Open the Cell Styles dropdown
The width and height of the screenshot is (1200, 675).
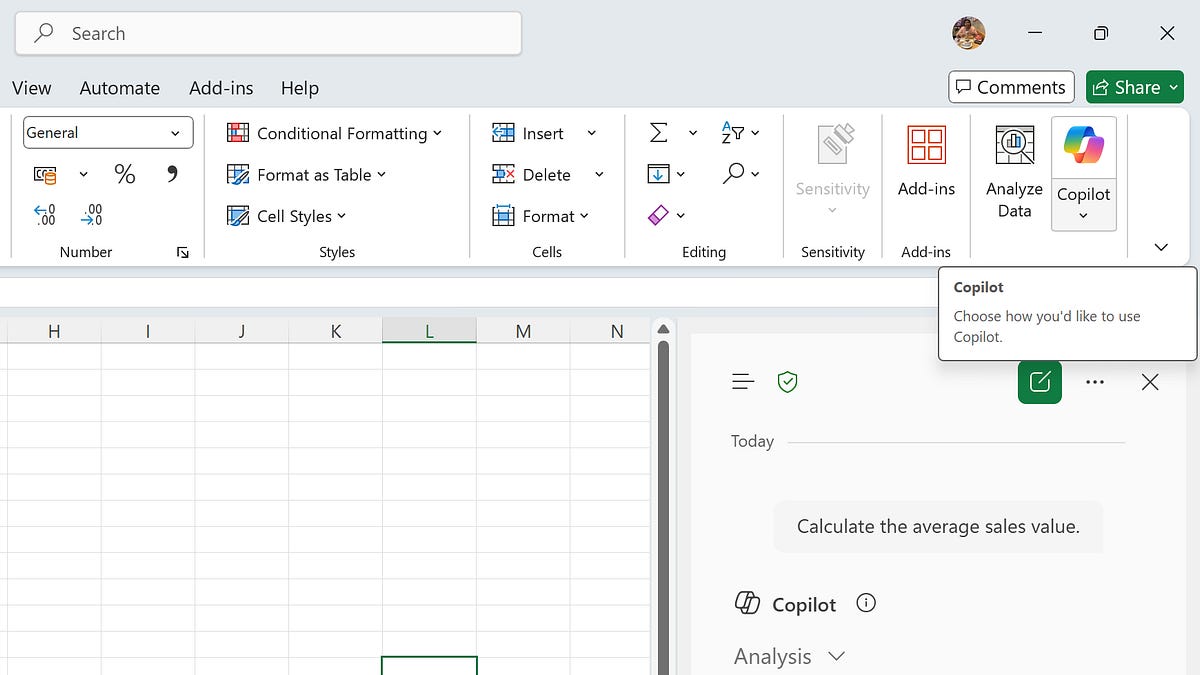pyautogui.click(x=287, y=215)
